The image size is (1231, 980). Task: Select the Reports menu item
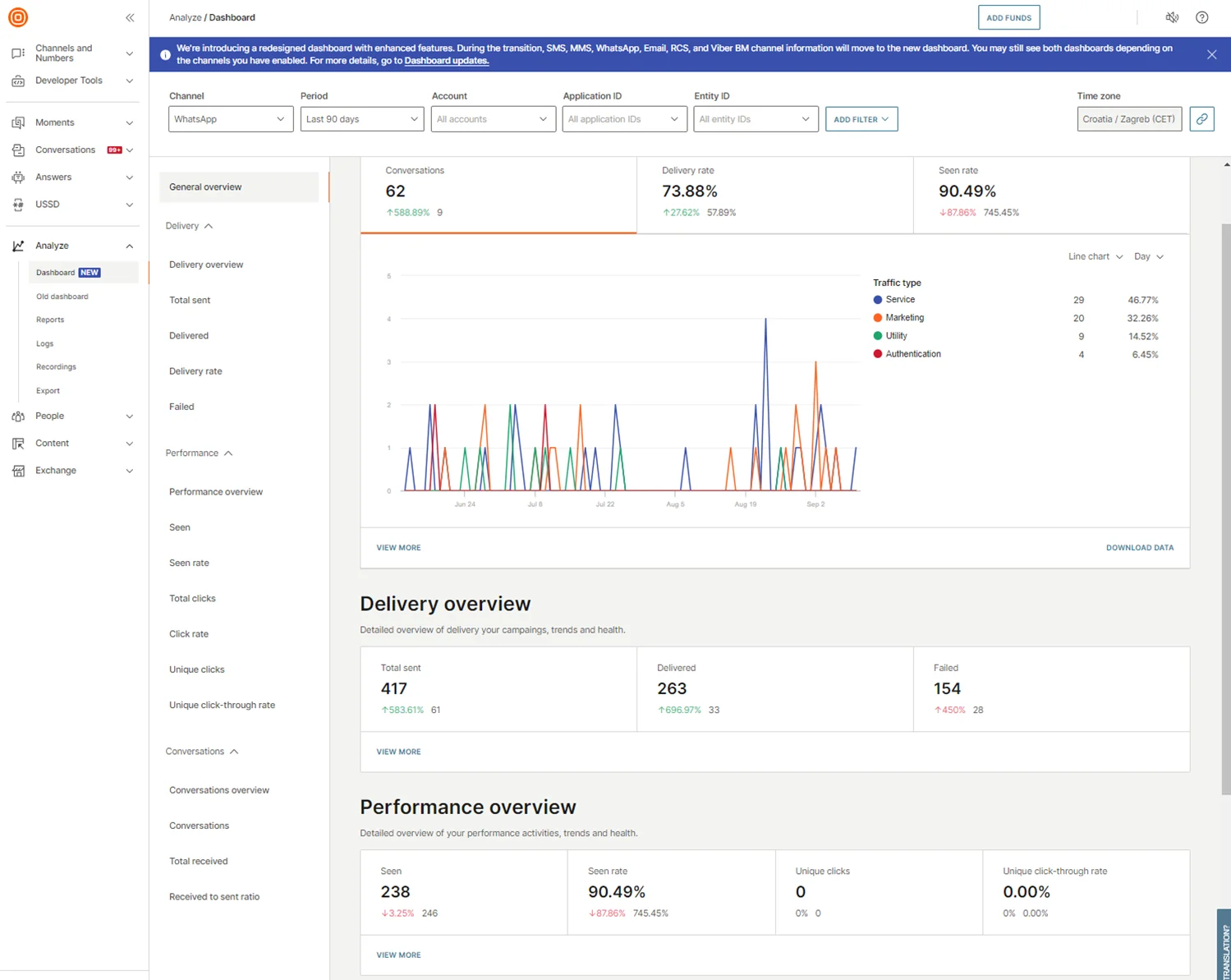50,320
